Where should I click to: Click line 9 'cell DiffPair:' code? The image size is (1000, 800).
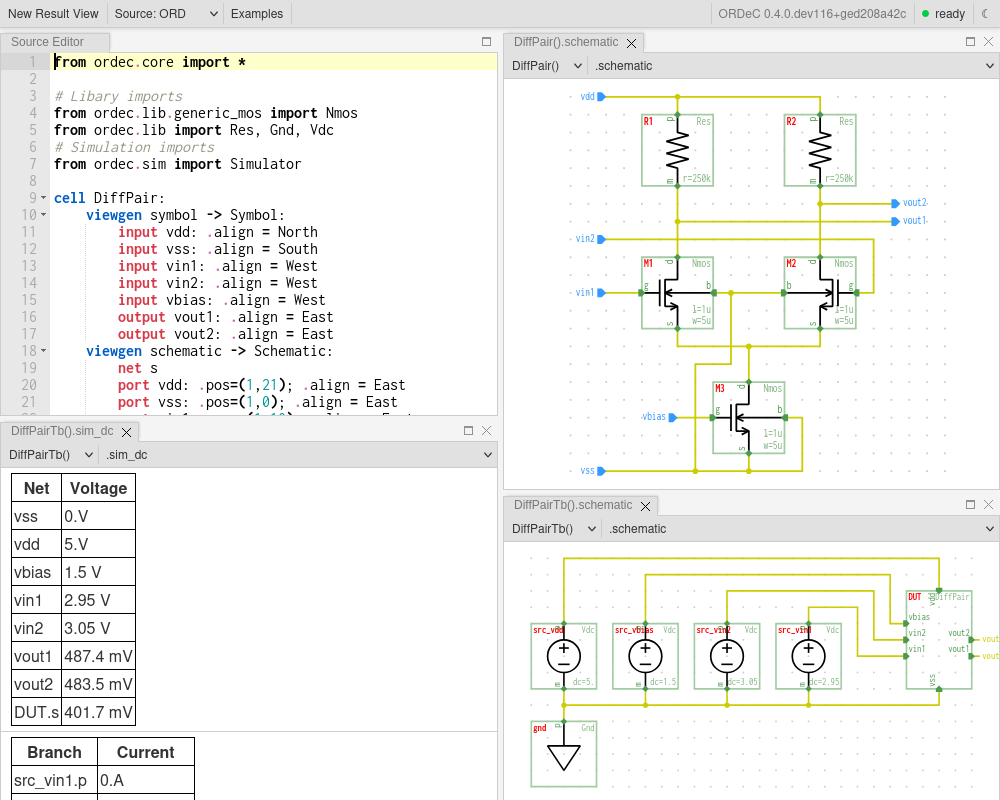pyautogui.click(x=109, y=198)
